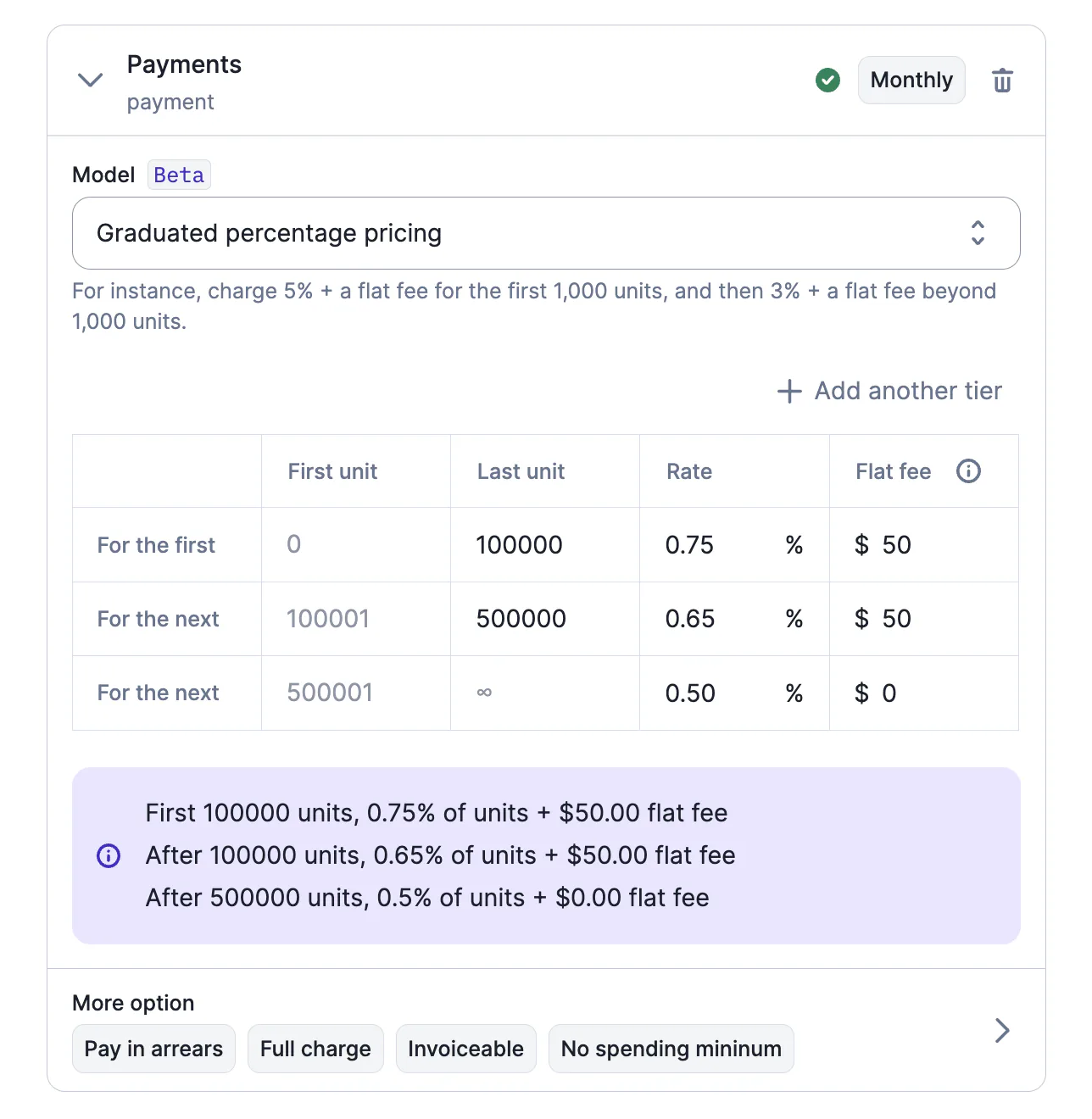Click the Pay in arrears tag
Screen dimensions: 1092x1119
pyautogui.click(x=153, y=1049)
